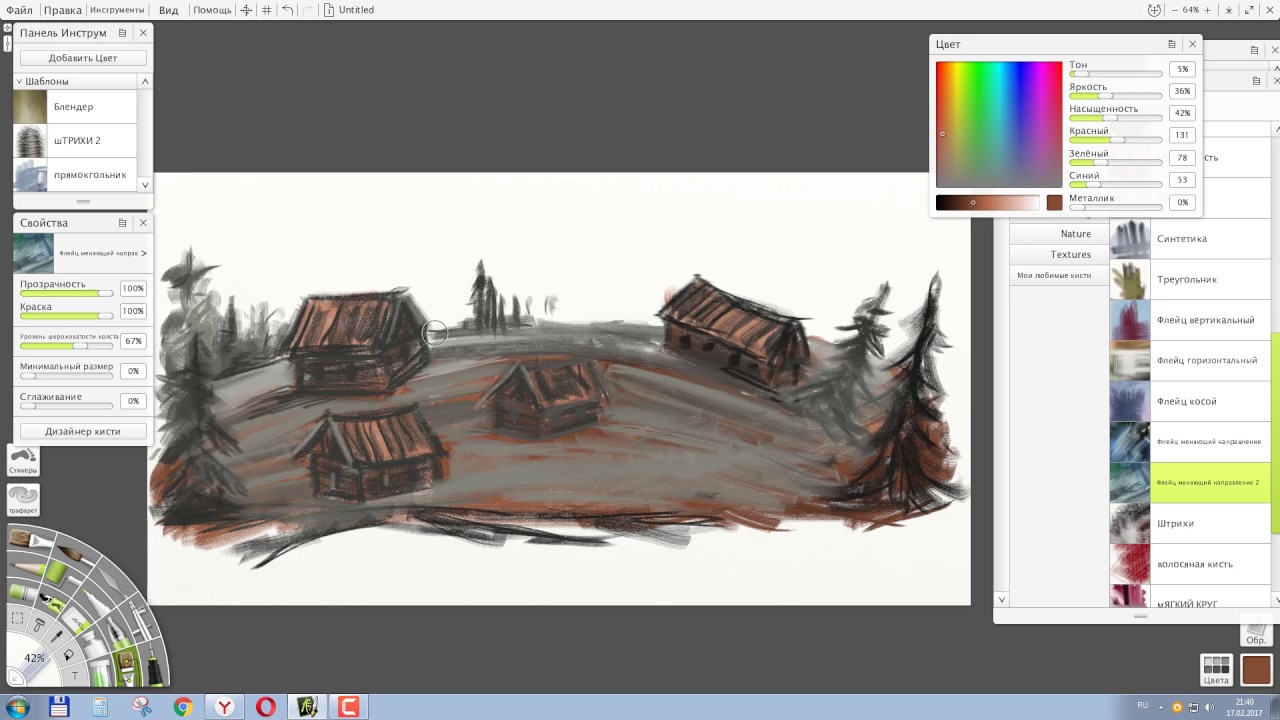Open the brush preset selector in Свойства
This screenshot has width=1280, height=720.
coord(83,253)
